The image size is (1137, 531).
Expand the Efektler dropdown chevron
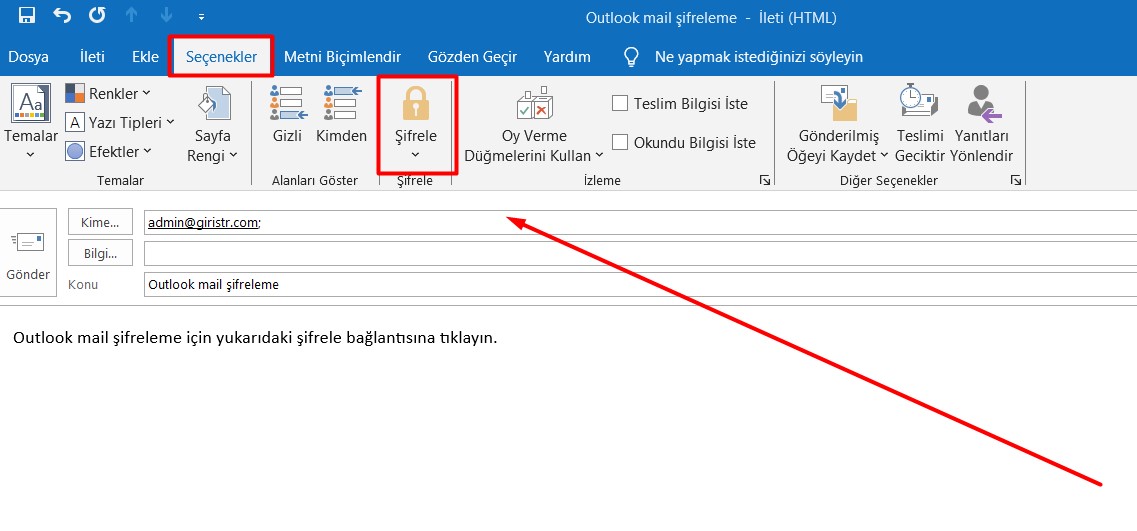[x=147, y=151]
